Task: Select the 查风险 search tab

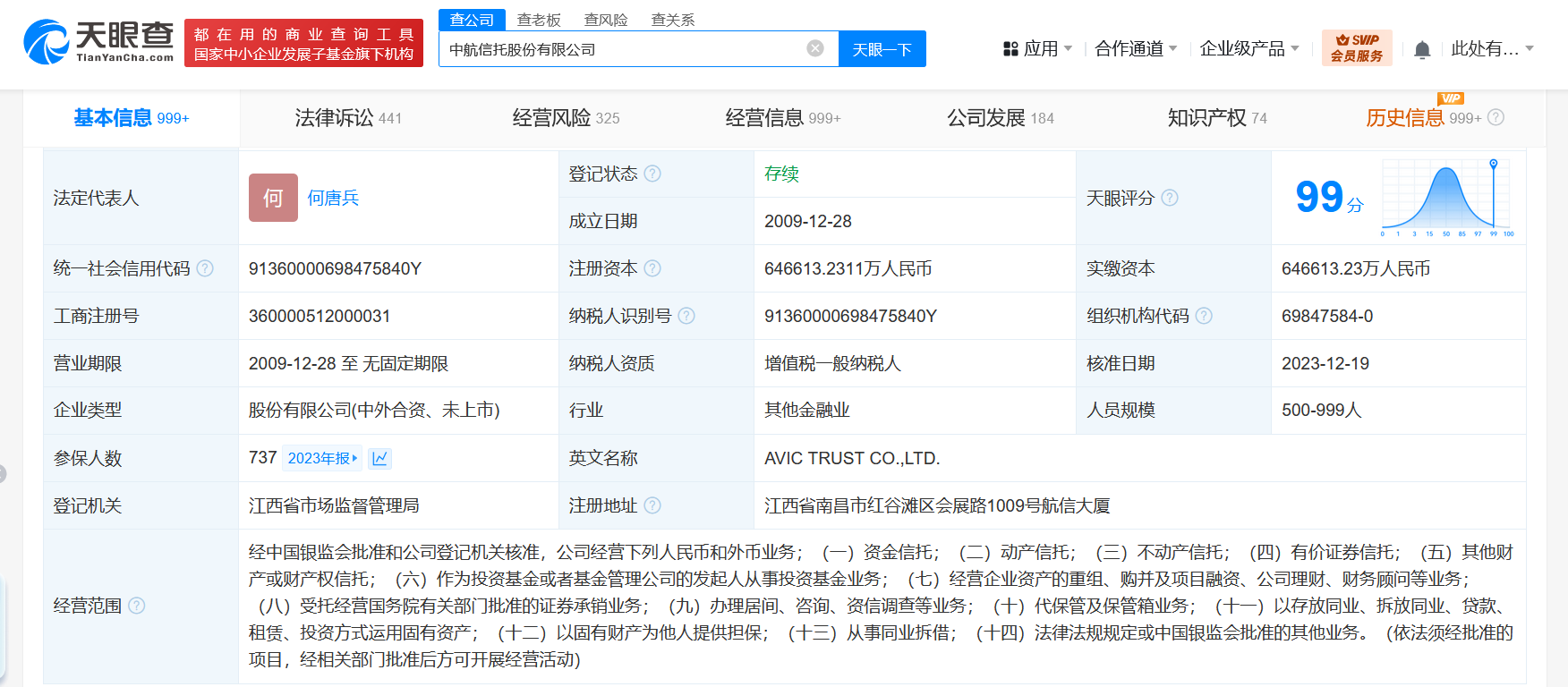Action: [x=606, y=20]
